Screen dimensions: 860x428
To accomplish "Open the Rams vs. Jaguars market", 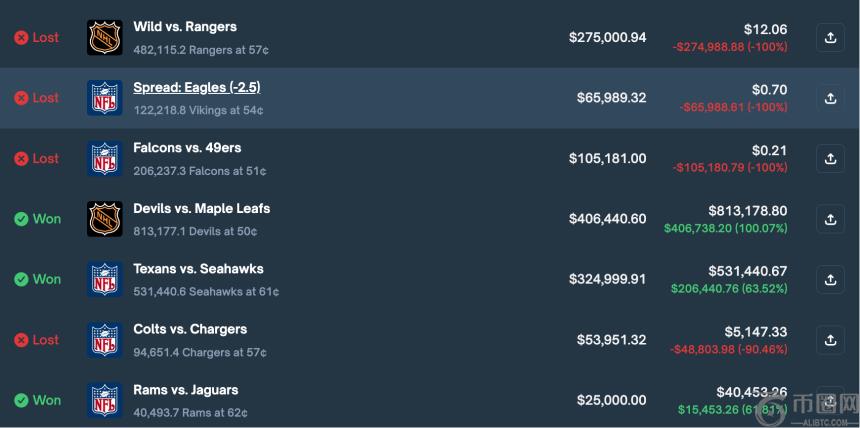I will tap(185, 390).
